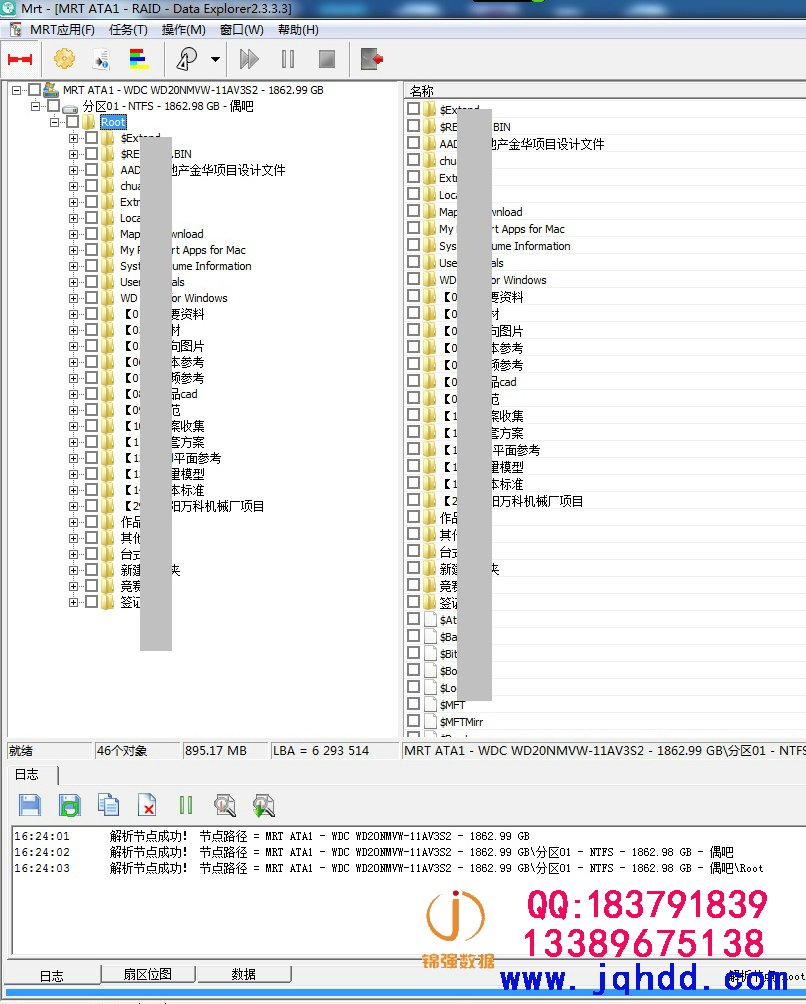The image size is (806, 1004).
Task: Expand tree folder ending 'ume Information'
Action: [74, 266]
